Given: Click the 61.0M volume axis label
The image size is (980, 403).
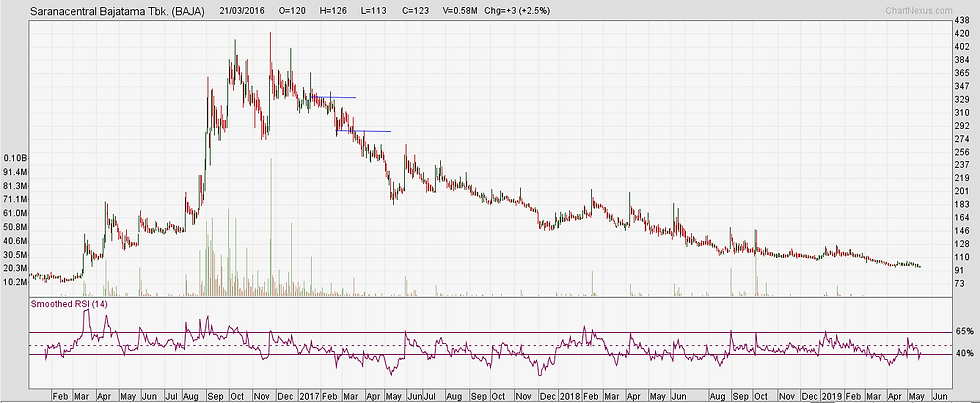Looking at the screenshot, I should pos(16,214).
